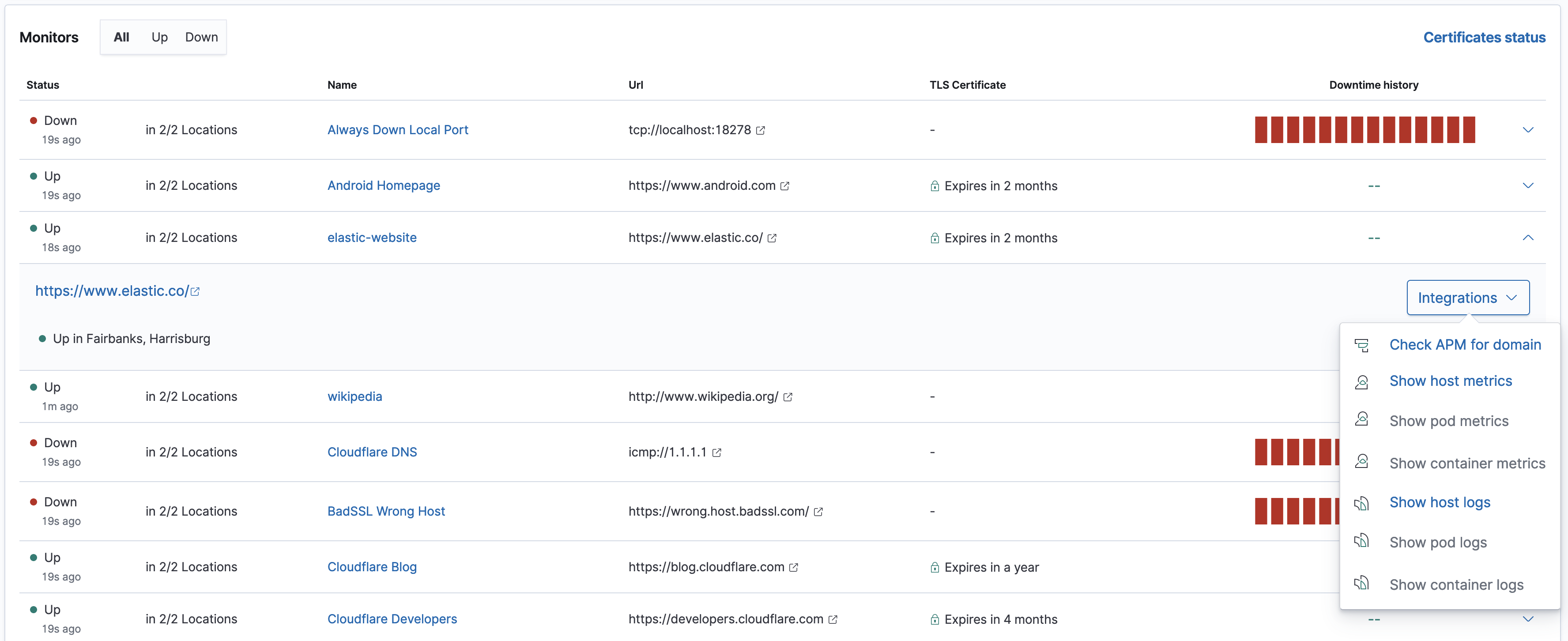
Task: Collapse the elastic-website details row
Action: (1528, 238)
